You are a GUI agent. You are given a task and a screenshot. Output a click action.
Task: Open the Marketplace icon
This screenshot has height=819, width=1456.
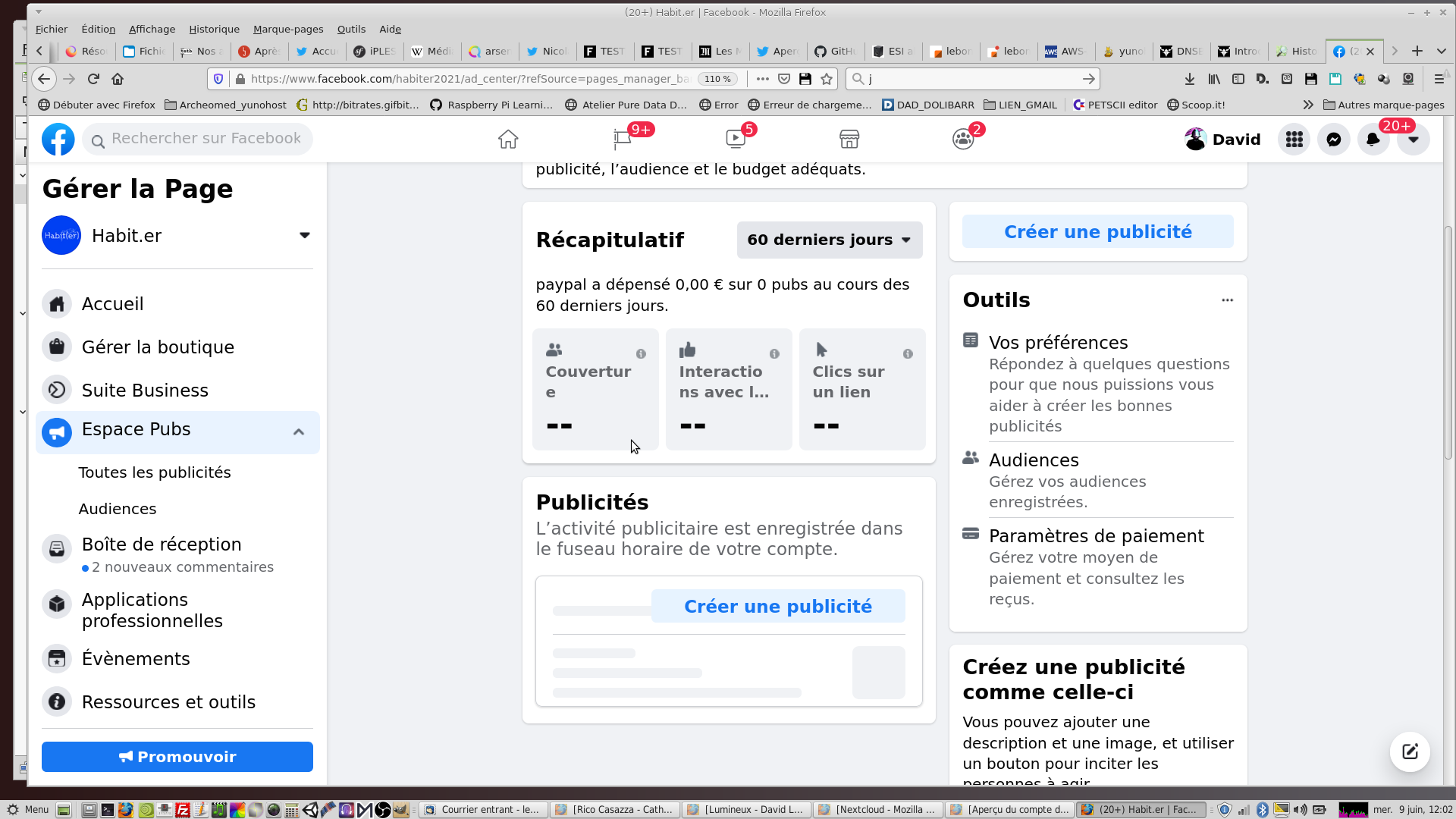pyautogui.click(x=849, y=140)
